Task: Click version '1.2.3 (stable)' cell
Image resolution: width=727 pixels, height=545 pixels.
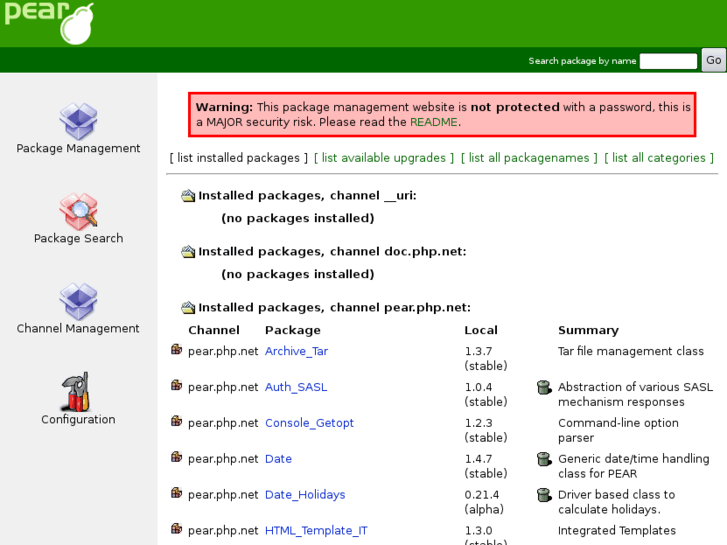Action: (486, 430)
